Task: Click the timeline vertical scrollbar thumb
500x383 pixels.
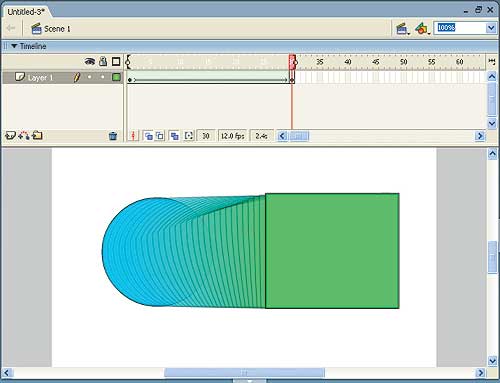Action: point(492,99)
